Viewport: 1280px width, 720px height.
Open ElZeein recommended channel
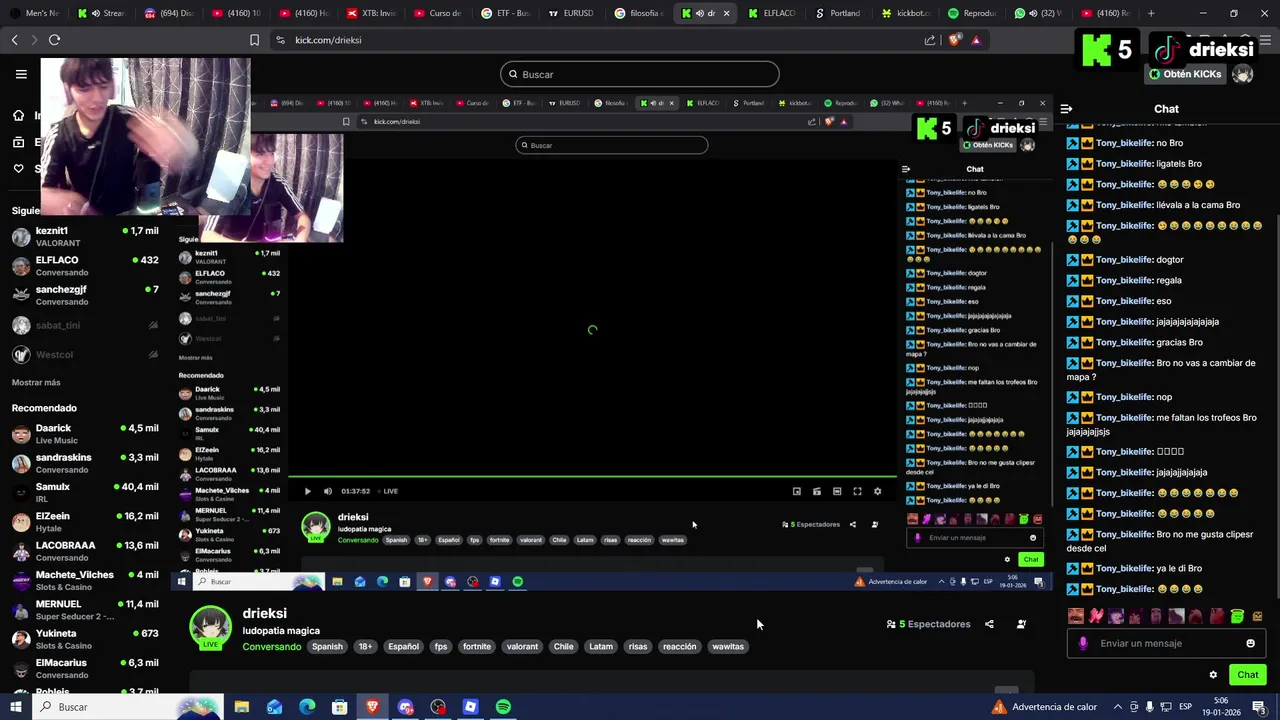click(x=85, y=522)
